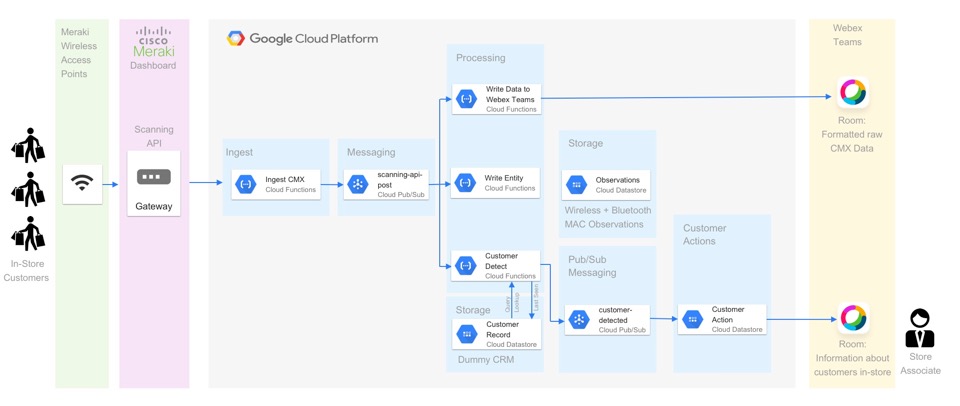
Task: Click the 'Dummy CRM' caption
Action: click(x=486, y=360)
